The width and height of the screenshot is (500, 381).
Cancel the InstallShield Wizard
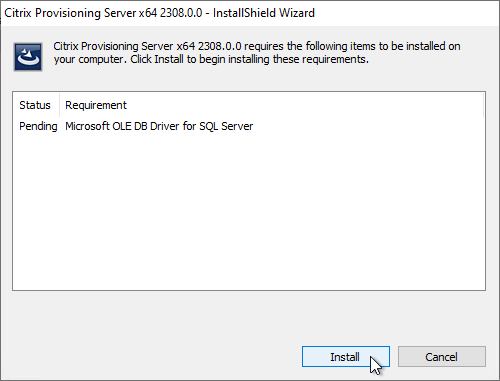[x=442, y=357]
